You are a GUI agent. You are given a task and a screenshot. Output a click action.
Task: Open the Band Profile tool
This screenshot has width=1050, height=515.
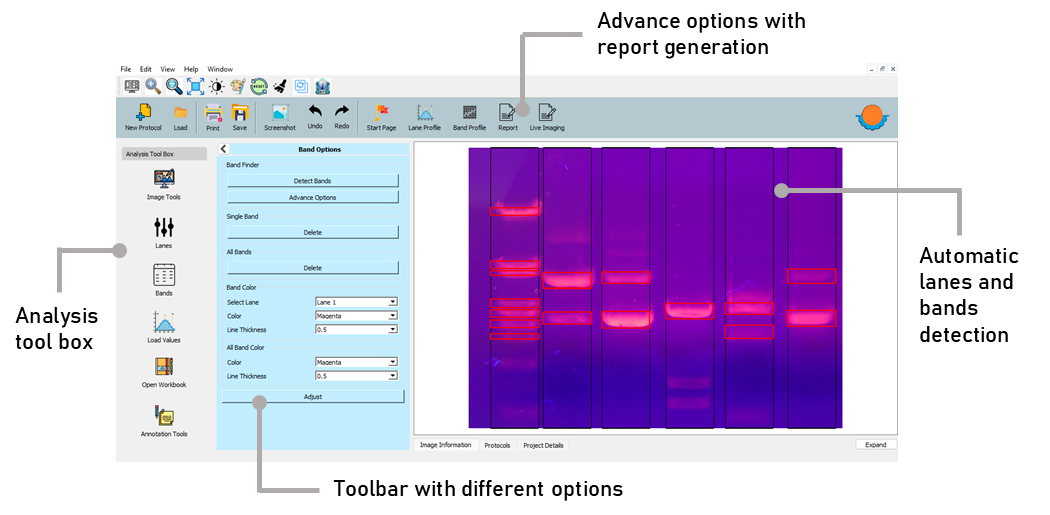469,113
